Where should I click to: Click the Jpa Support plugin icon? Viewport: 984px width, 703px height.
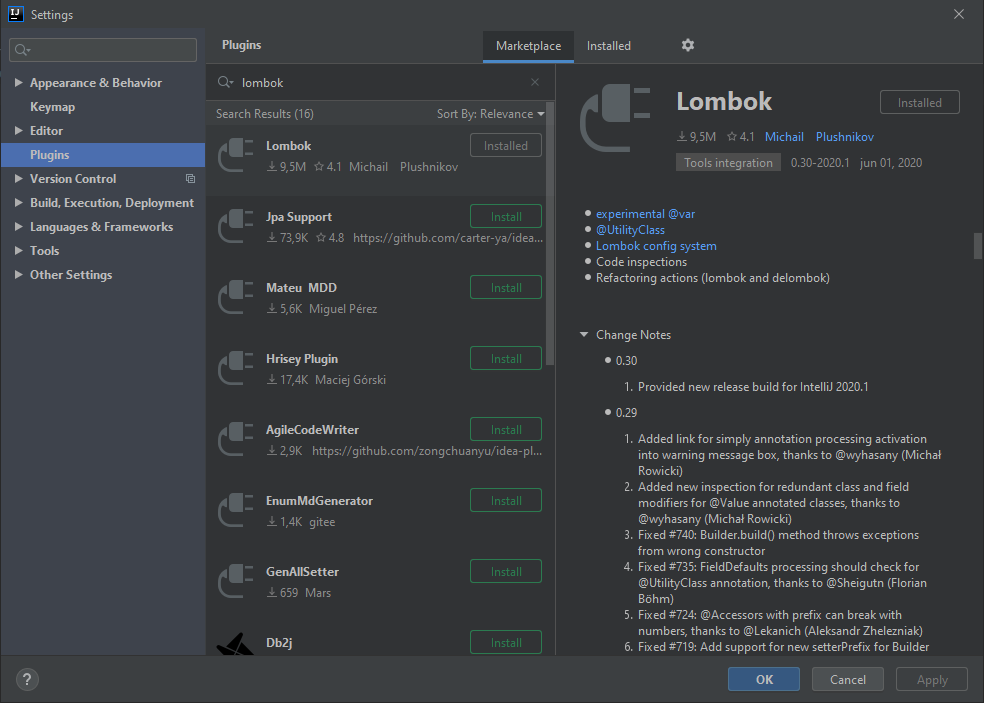point(235,226)
